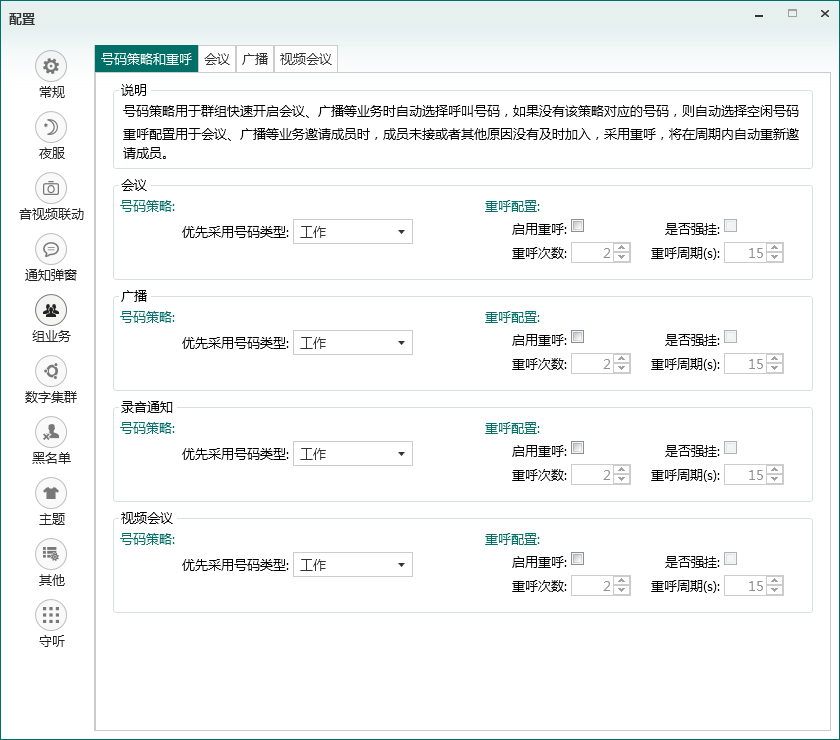
Task: Open the 黑名单 blacklist icon
Action: point(51,432)
